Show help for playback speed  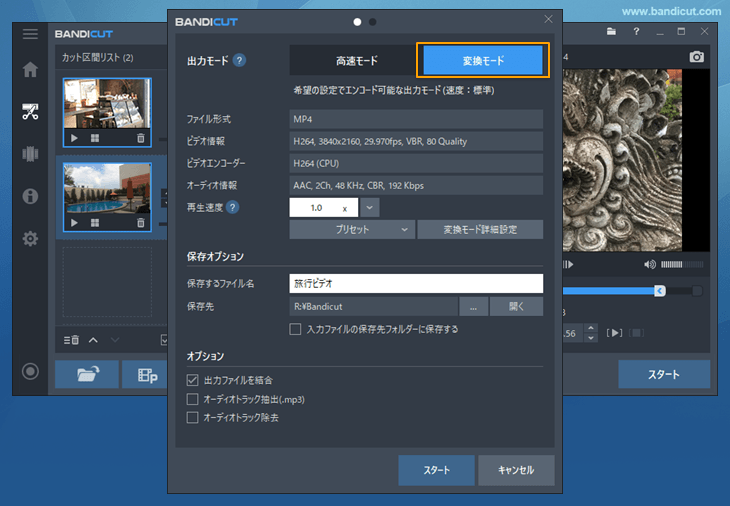tap(232, 207)
